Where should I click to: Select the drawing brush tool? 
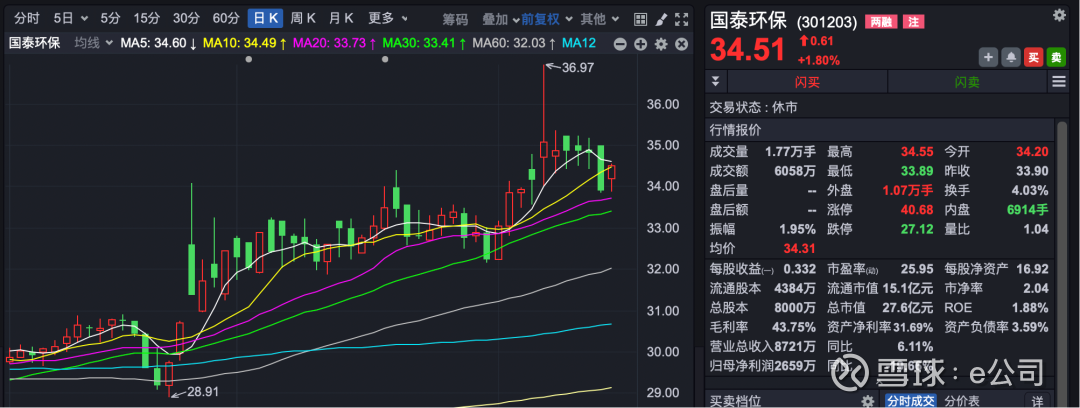point(661,19)
